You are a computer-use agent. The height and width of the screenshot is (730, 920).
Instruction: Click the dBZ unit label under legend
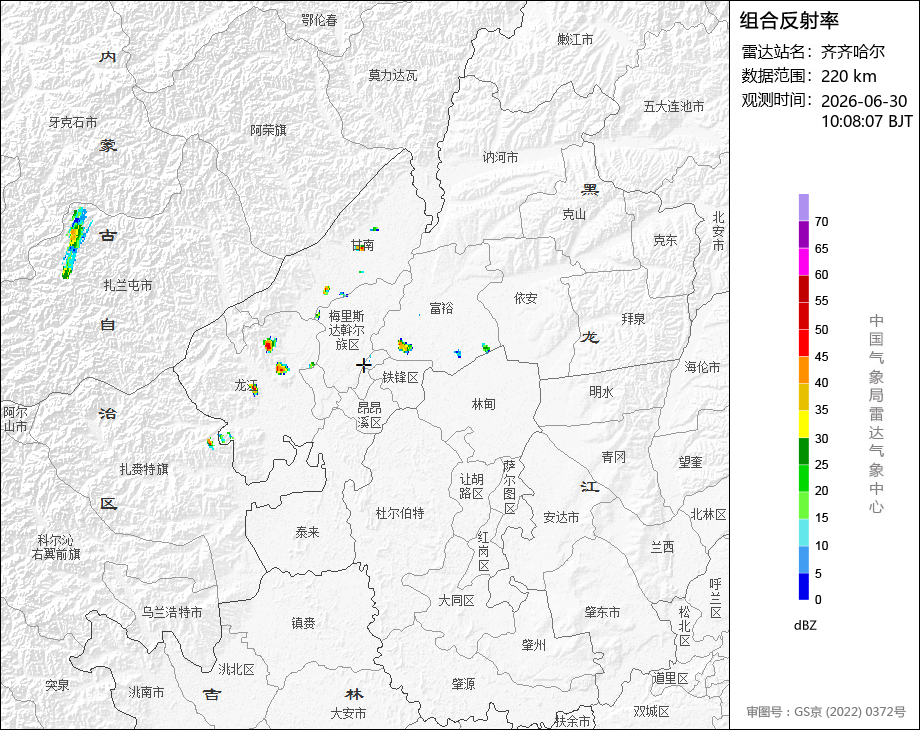click(x=805, y=625)
